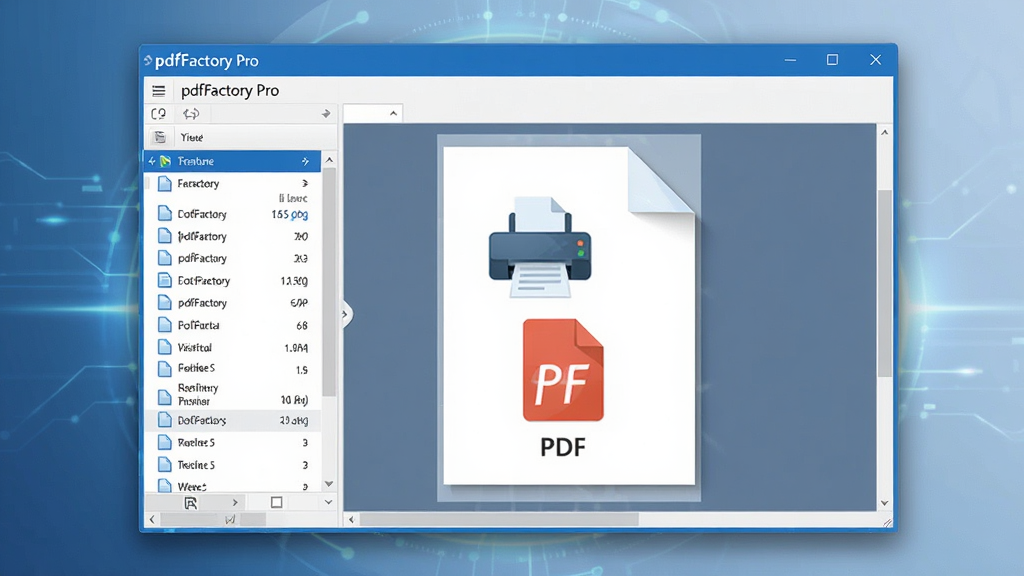This screenshot has height=576, width=1024.
Task: Maximize the pdfFactory Pro window
Action: pyautogui.click(x=832, y=60)
